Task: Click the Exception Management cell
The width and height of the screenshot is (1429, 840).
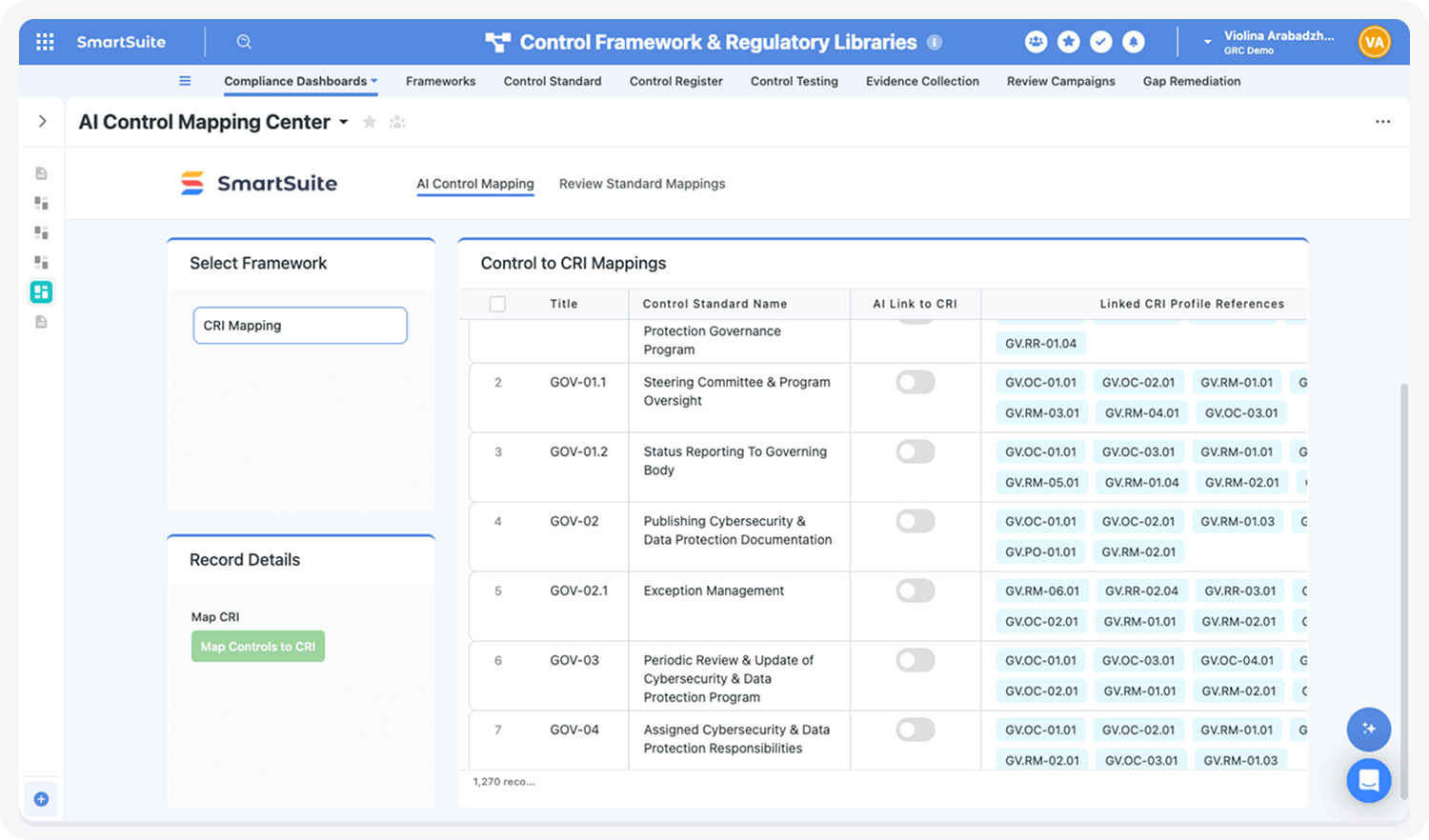Action: point(714,590)
